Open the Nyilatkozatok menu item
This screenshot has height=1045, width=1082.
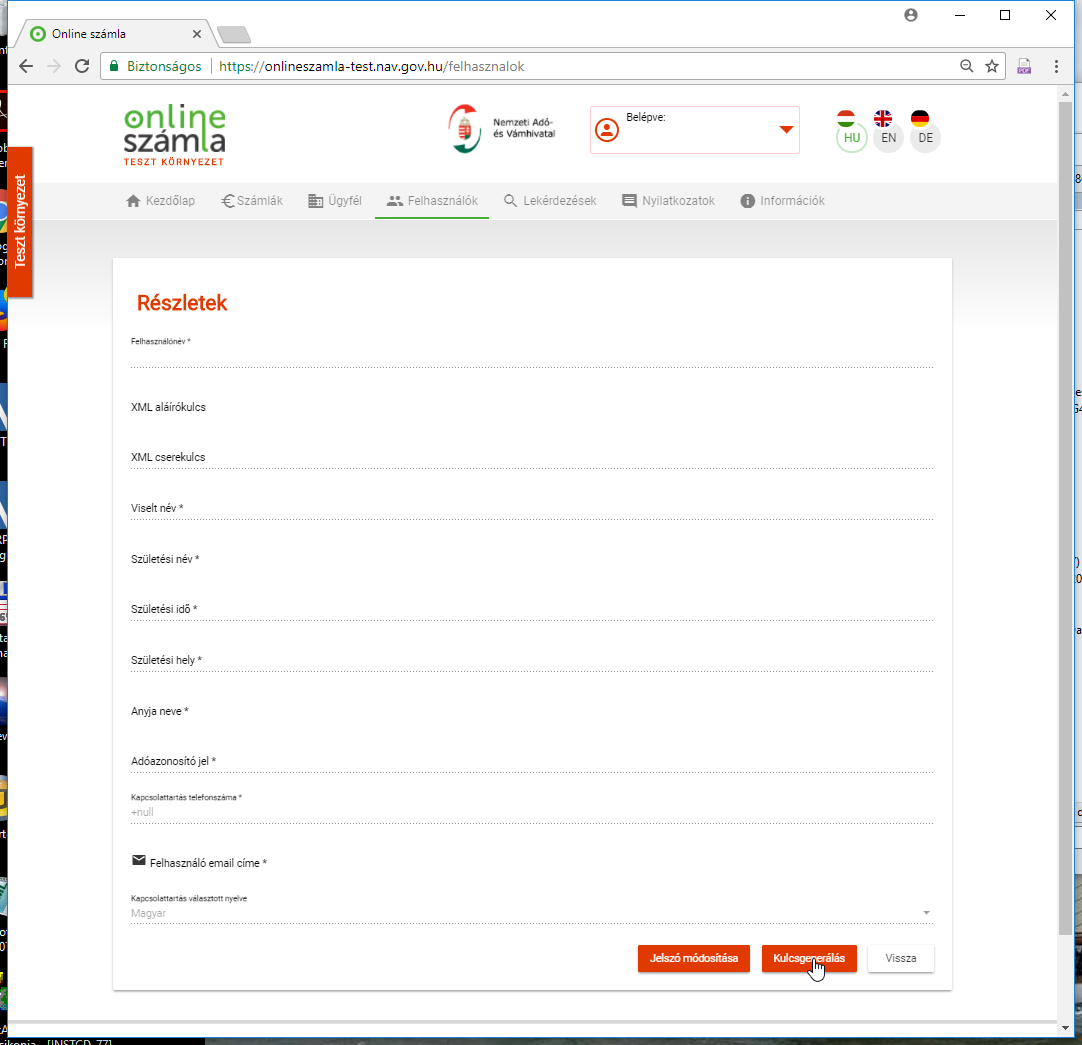[668, 201]
